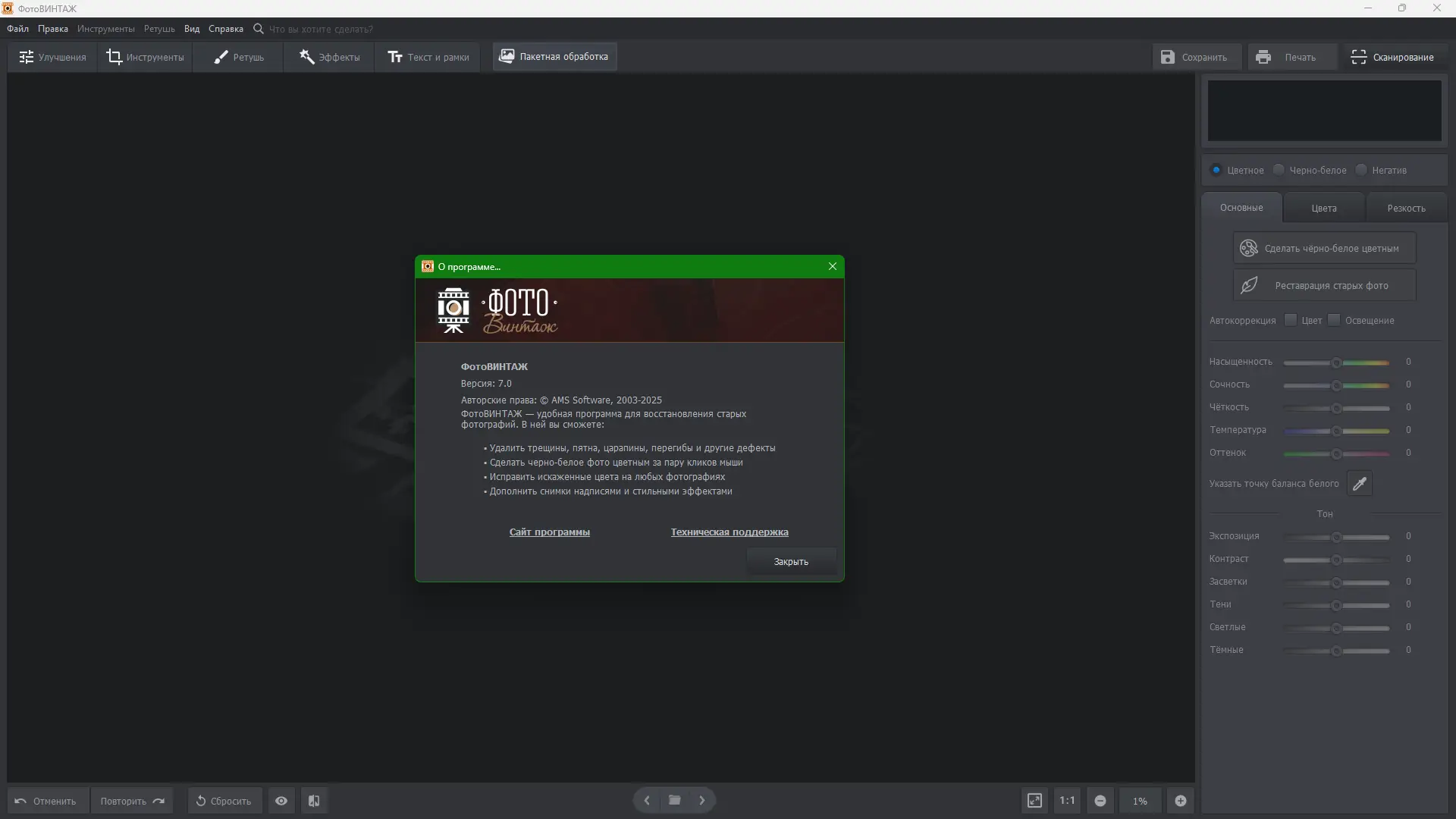Go to previous photo with left chevron
1456x819 pixels.
click(x=647, y=800)
